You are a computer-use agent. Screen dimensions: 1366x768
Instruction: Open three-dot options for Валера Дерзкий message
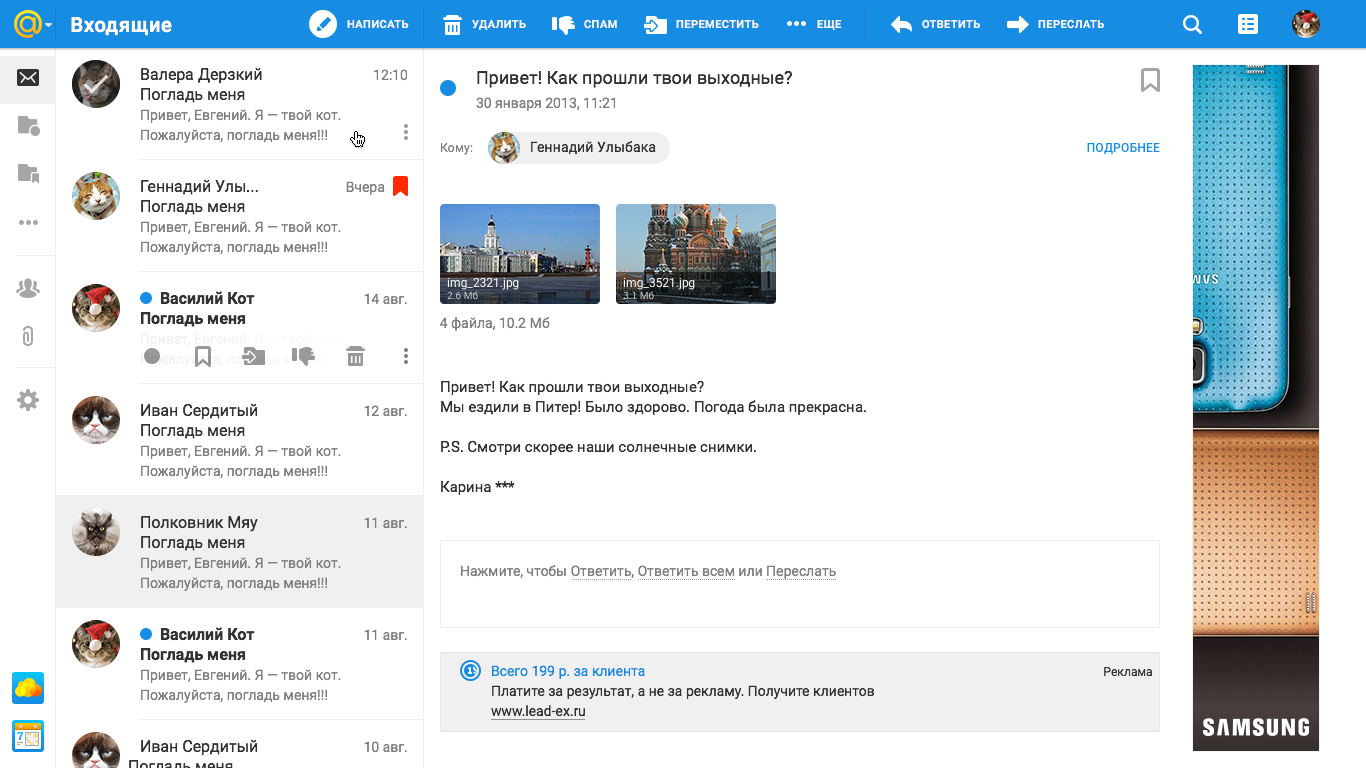[x=405, y=131]
